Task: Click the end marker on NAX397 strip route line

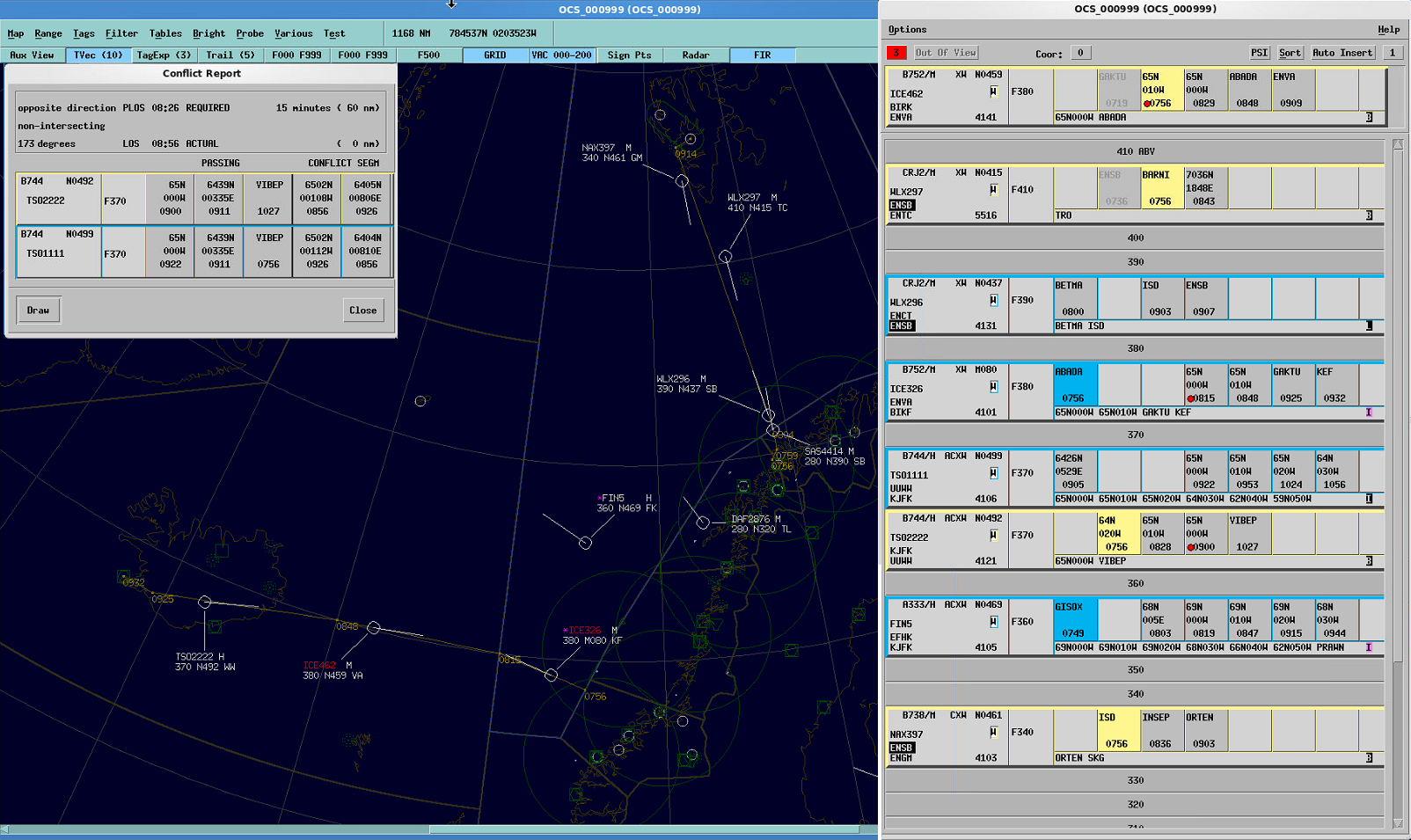Action: tap(1369, 758)
